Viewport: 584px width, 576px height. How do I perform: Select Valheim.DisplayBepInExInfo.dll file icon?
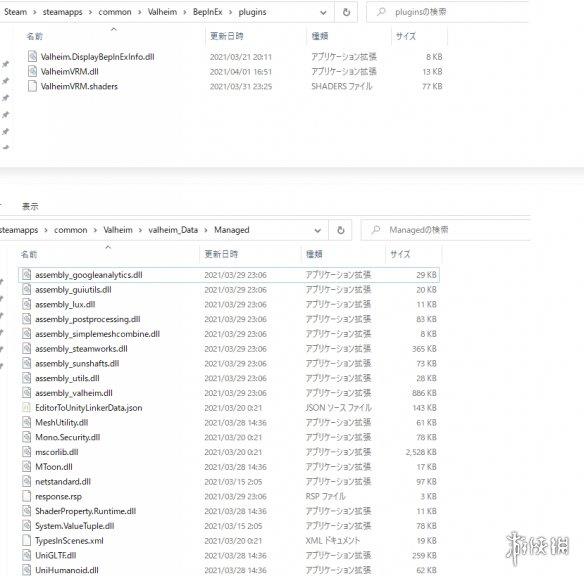pyautogui.click(x=32, y=57)
